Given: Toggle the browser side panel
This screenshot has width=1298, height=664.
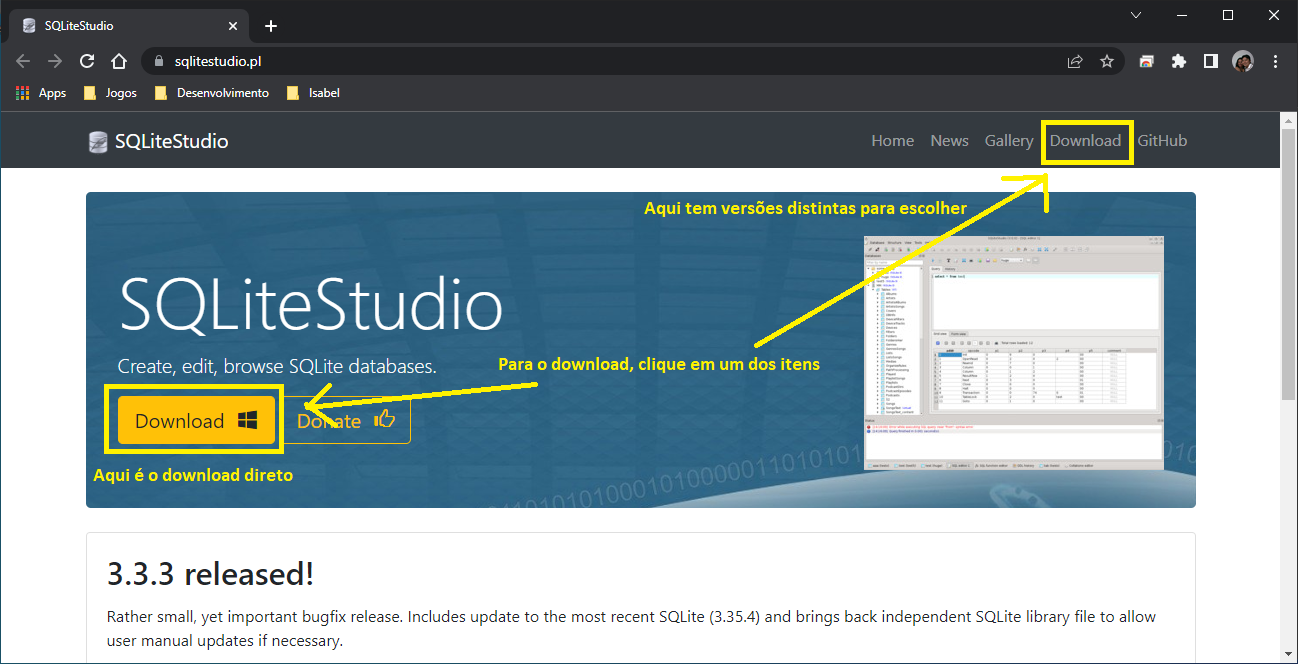Looking at the screenshot, I should pos(1211,61).
